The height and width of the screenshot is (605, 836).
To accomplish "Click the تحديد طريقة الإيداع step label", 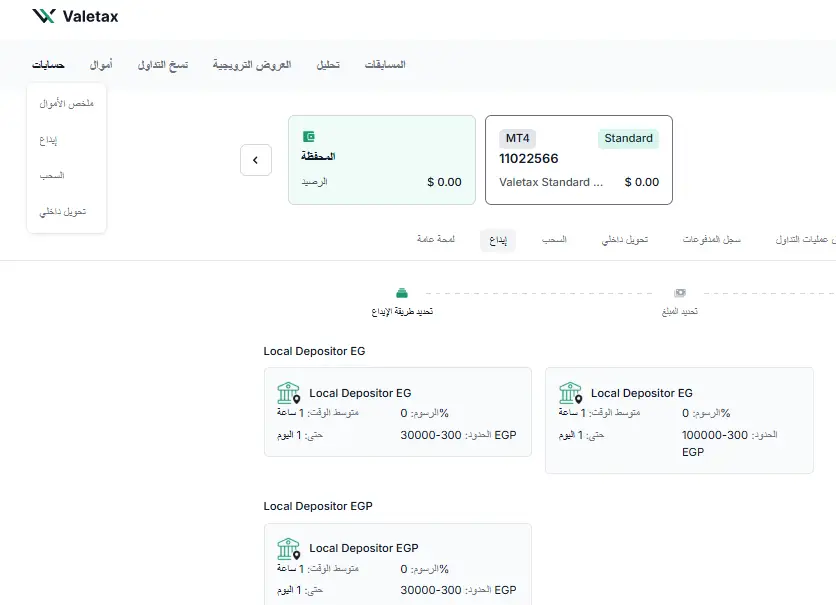I will (402, 311).
